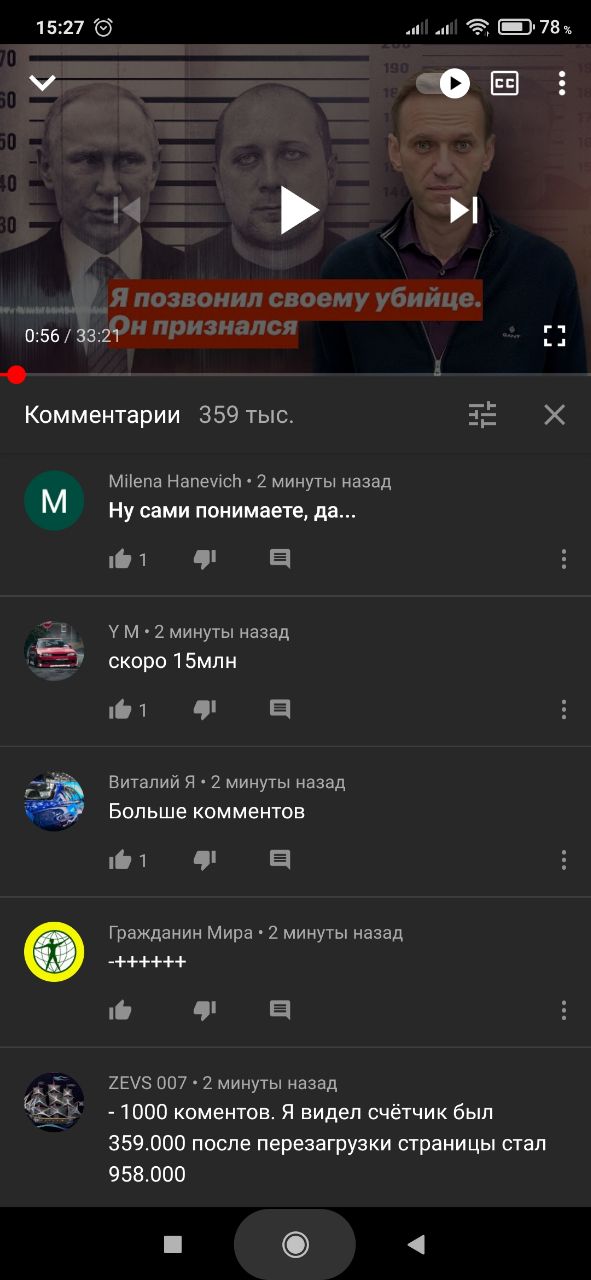
Task: Switch the video to fullscreen
Action: click(555, 336)
